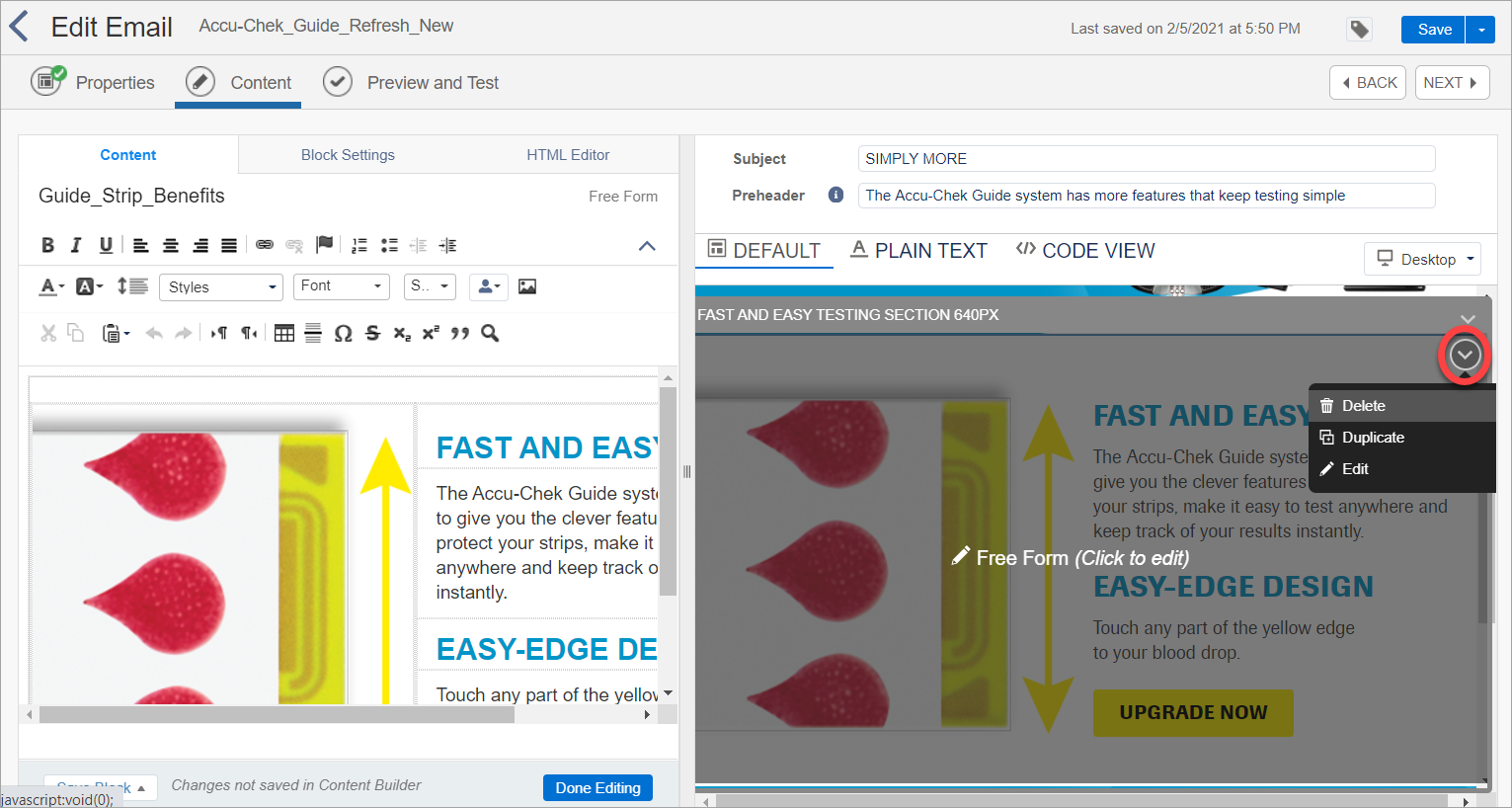Align text left

tap(141, 245)
